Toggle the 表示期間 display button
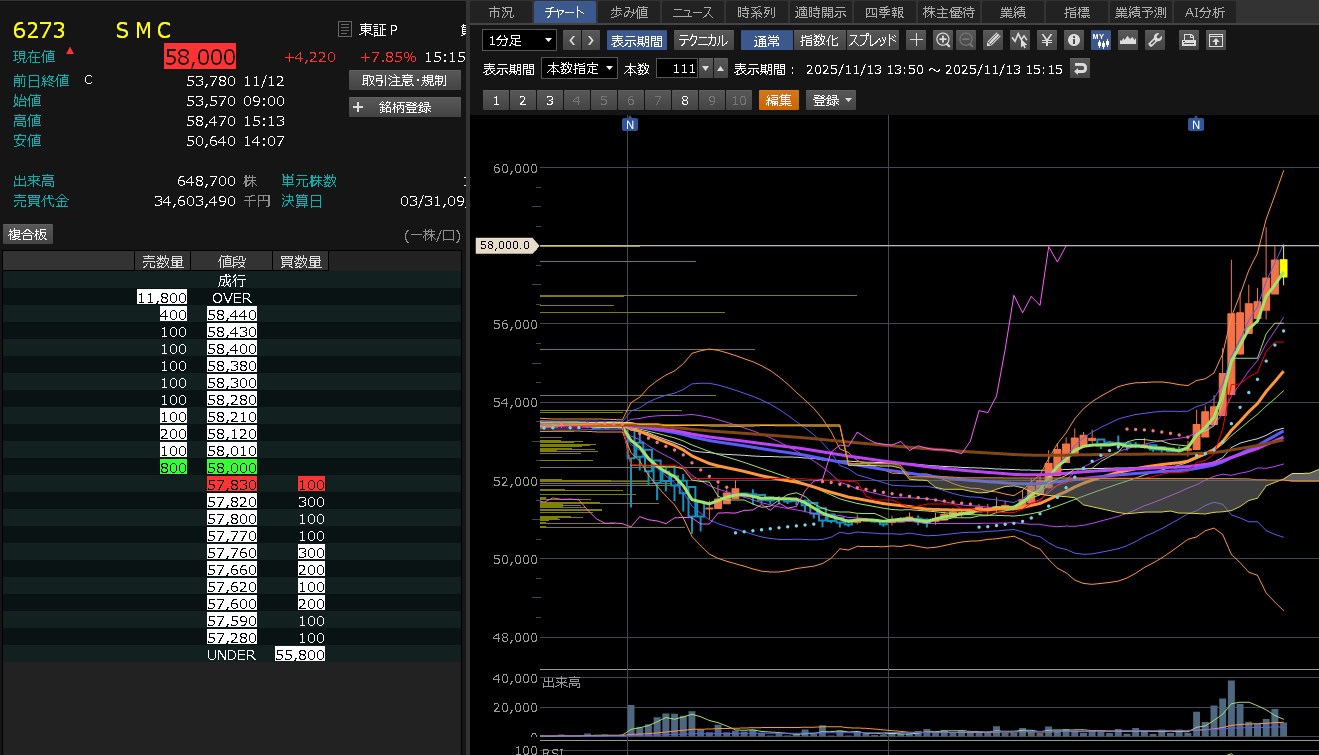The width and height of the screenshot is (1319, 755). click(636, 40)
